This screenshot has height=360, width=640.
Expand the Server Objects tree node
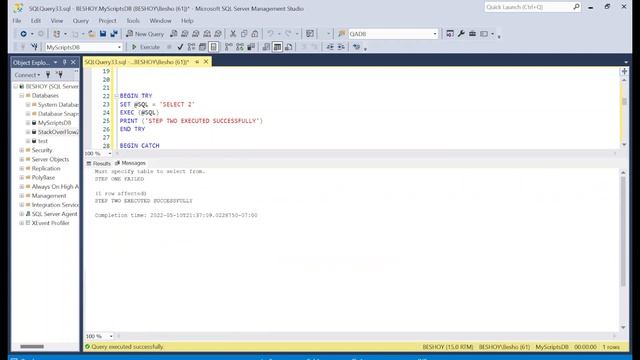coord(22,159)
